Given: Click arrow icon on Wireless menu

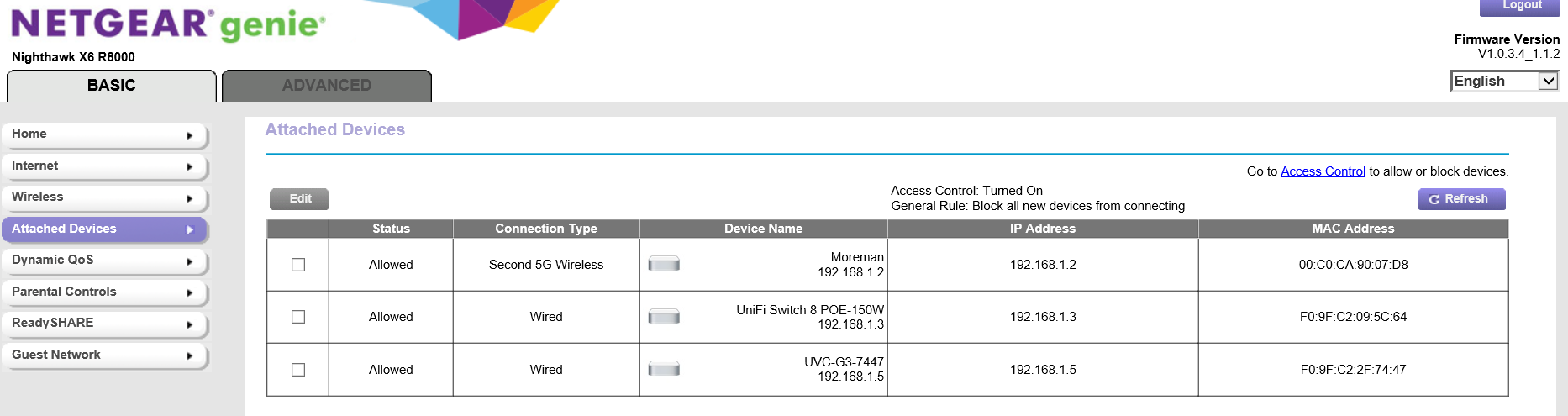Looking at the screenshot, I should [x=190, y=198].
